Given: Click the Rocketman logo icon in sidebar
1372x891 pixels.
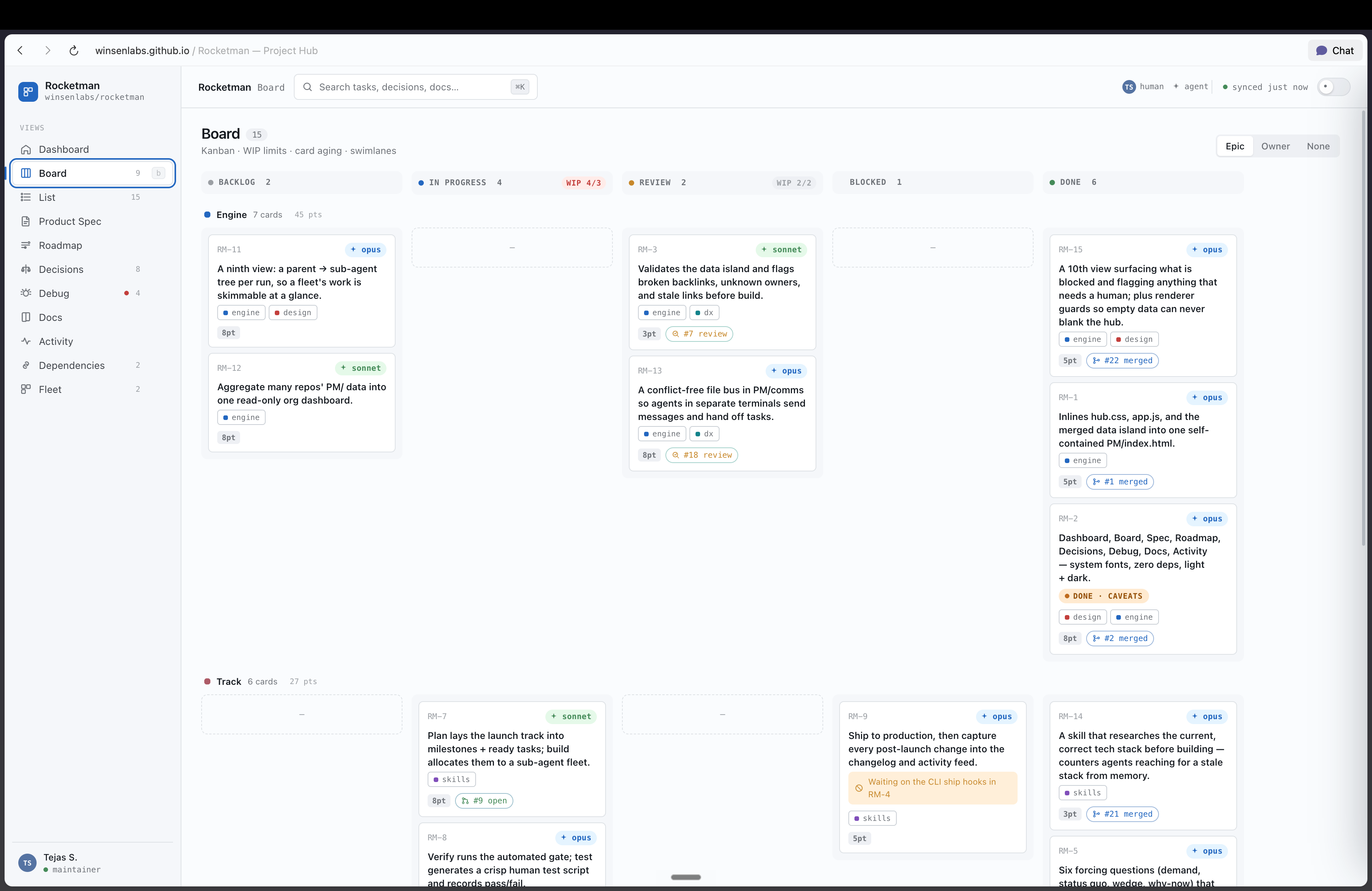Looking at the screenshot, I should 28,91.
